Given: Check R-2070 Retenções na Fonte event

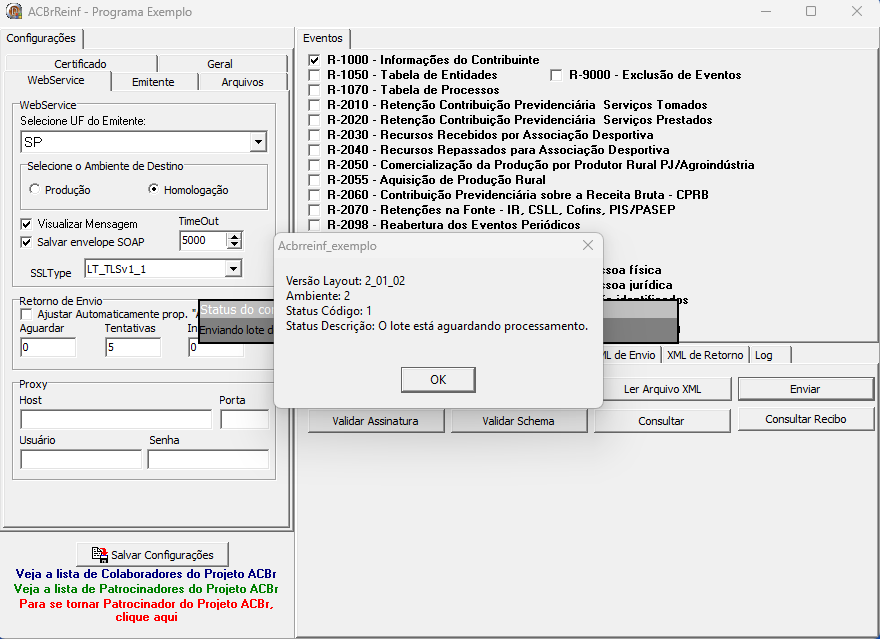Looking at the screenshot, I should click(x=314, y=210).
